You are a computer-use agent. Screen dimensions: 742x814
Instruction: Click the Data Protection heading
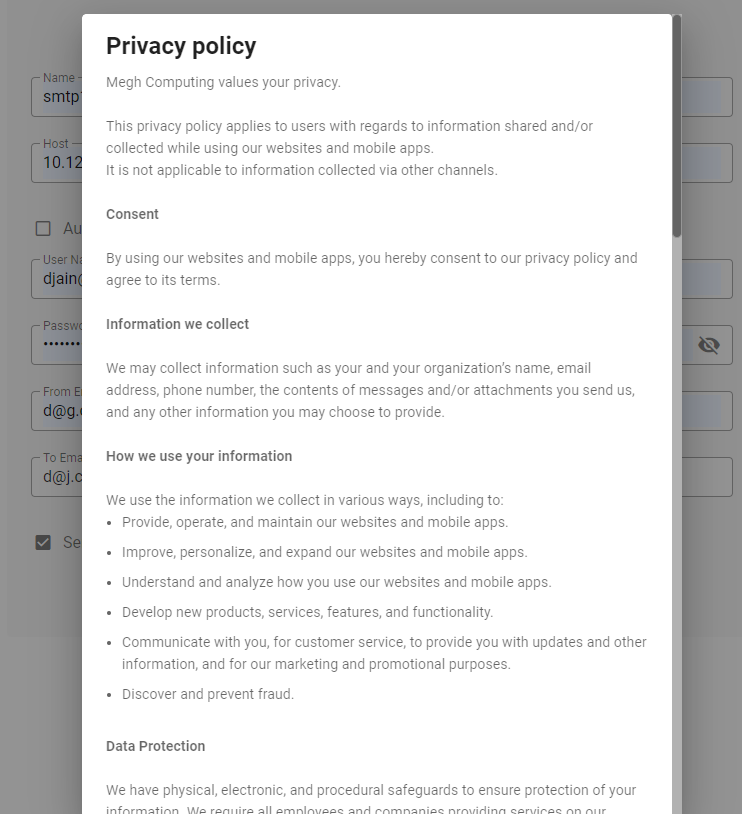(155, 745)
